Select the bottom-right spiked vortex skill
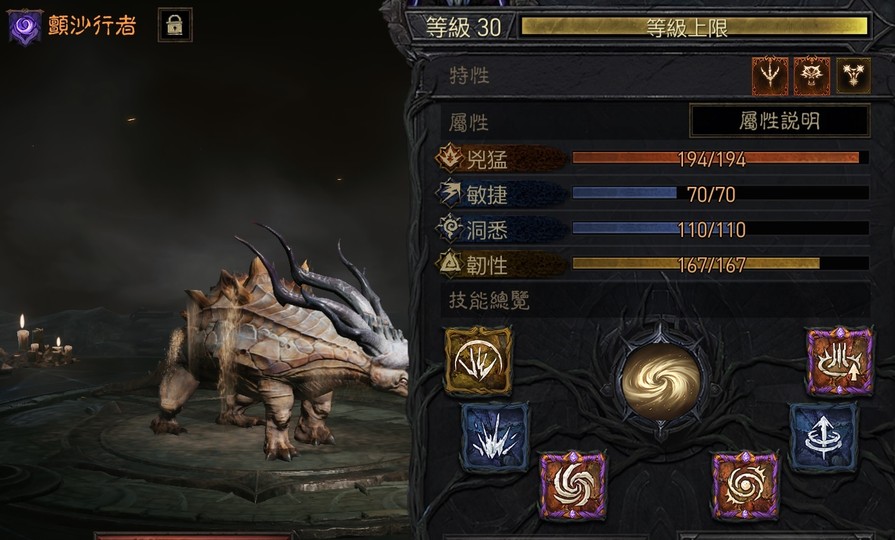The width and height of the screenshot is (895, 540). pyautogui.click(x=745, y=486)
